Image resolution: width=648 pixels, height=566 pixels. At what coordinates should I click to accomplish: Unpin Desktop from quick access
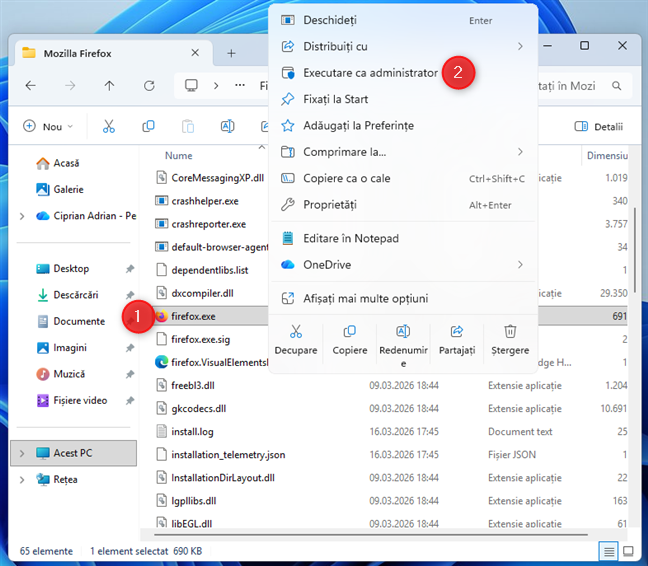[130, 269]
